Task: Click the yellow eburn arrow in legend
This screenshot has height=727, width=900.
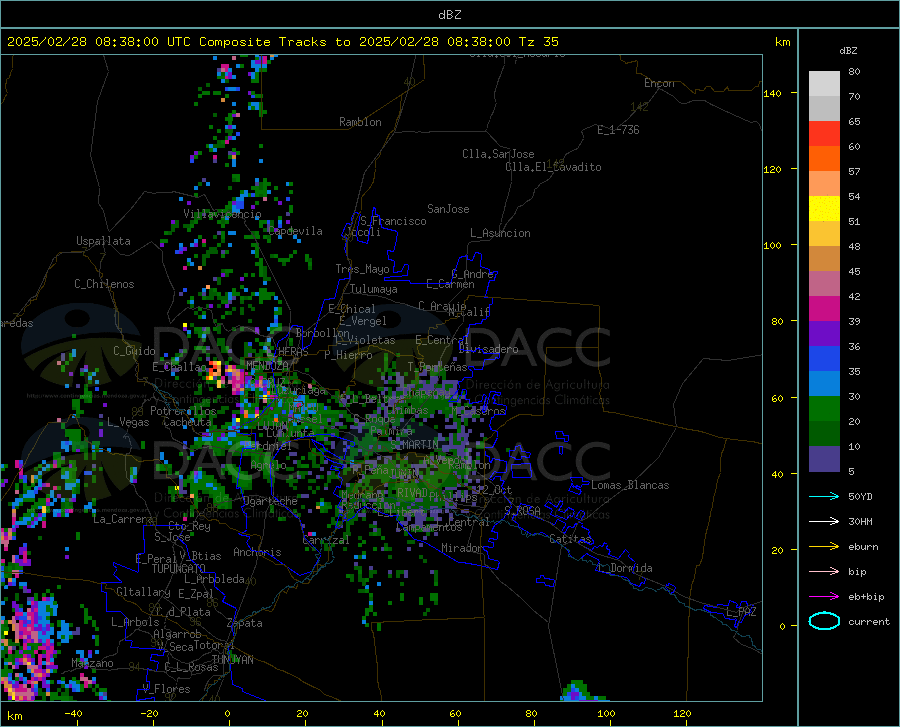Action: [824, 547]
